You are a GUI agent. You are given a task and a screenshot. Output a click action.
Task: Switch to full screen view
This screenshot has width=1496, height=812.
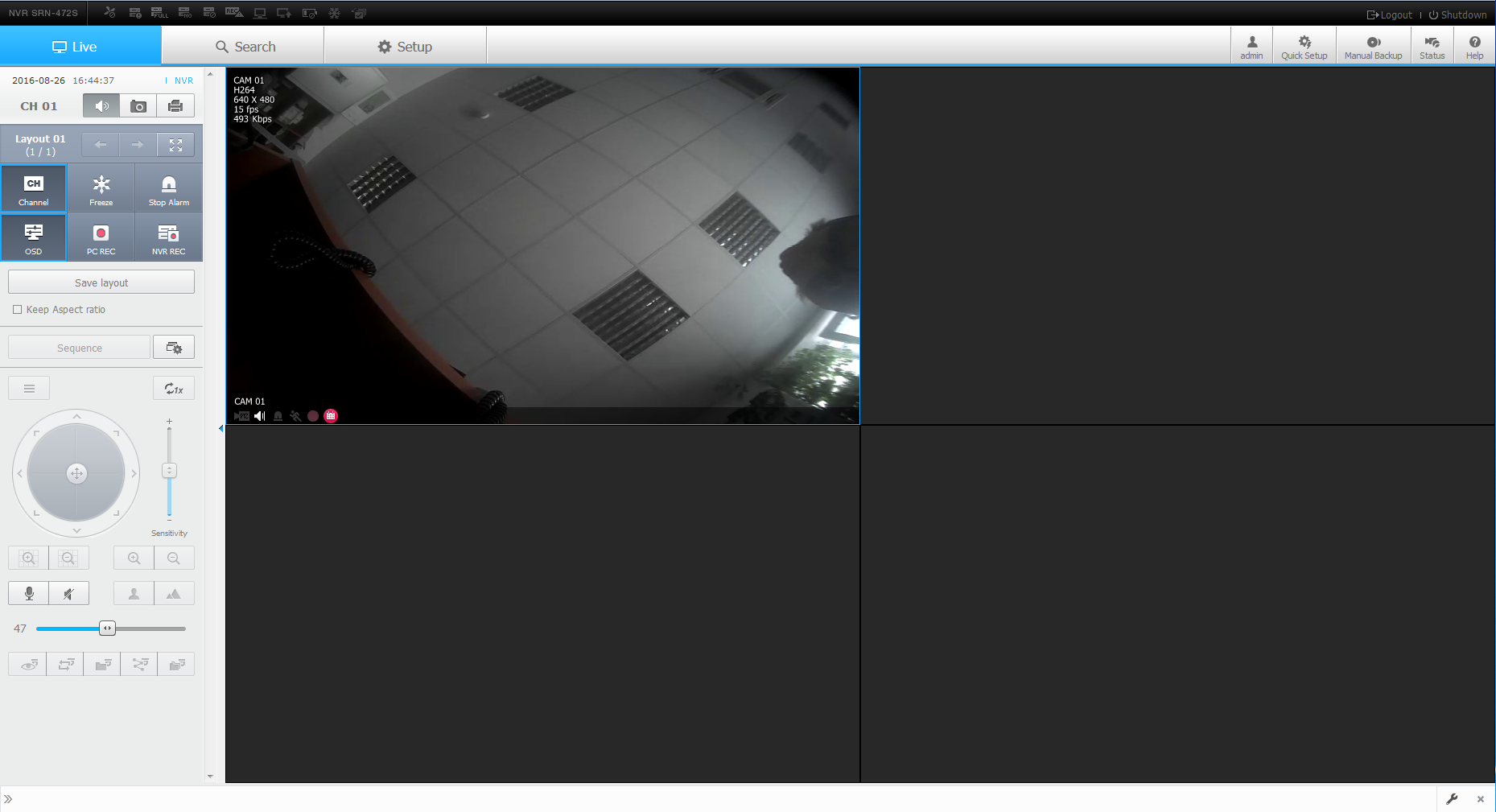(175, 145)
